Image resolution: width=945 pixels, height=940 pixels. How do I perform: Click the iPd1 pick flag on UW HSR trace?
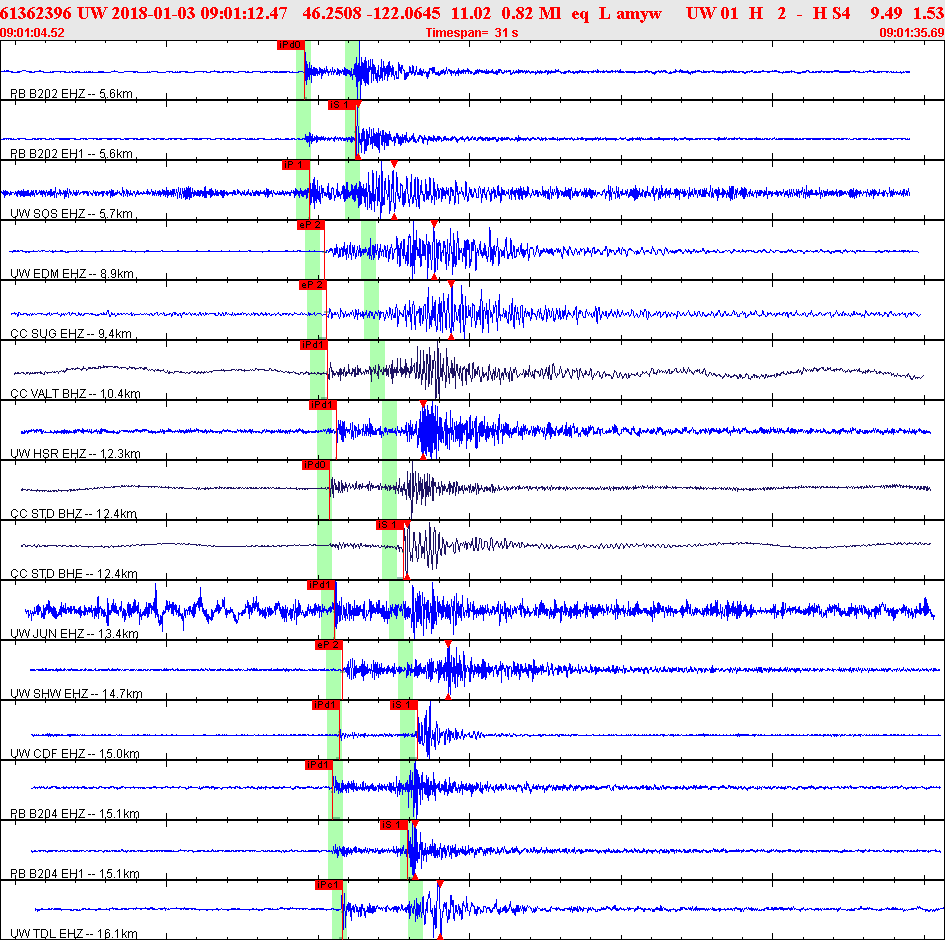[322, 405]
